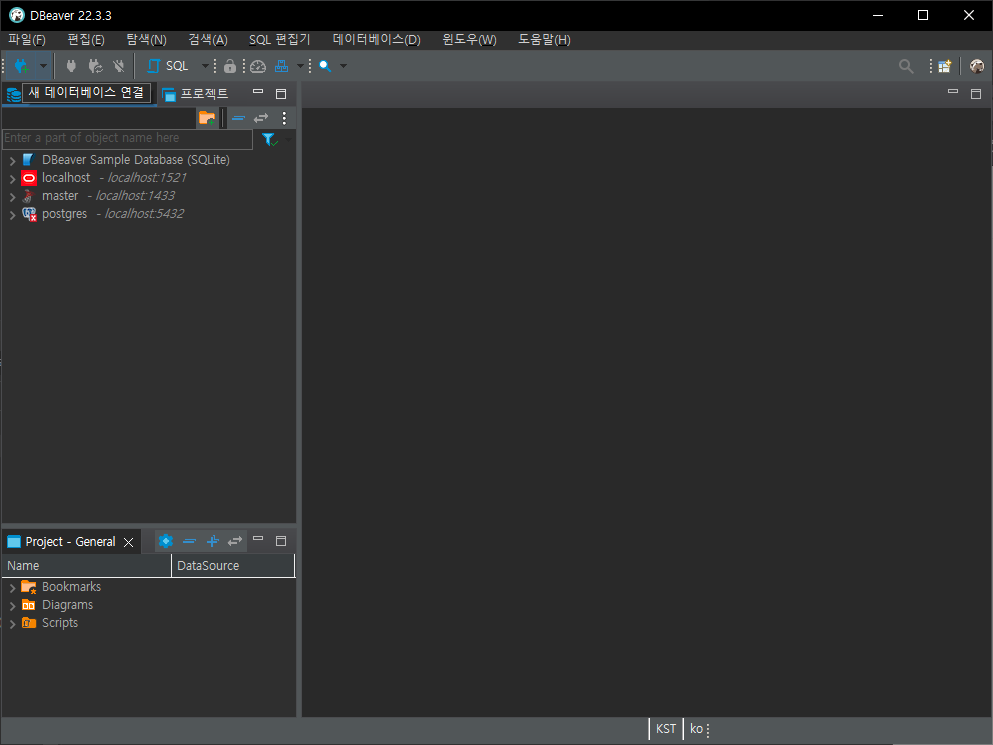Click the Connect plug icon in toolbar
This screenshot has width=993, height=745.
(71, 66)
